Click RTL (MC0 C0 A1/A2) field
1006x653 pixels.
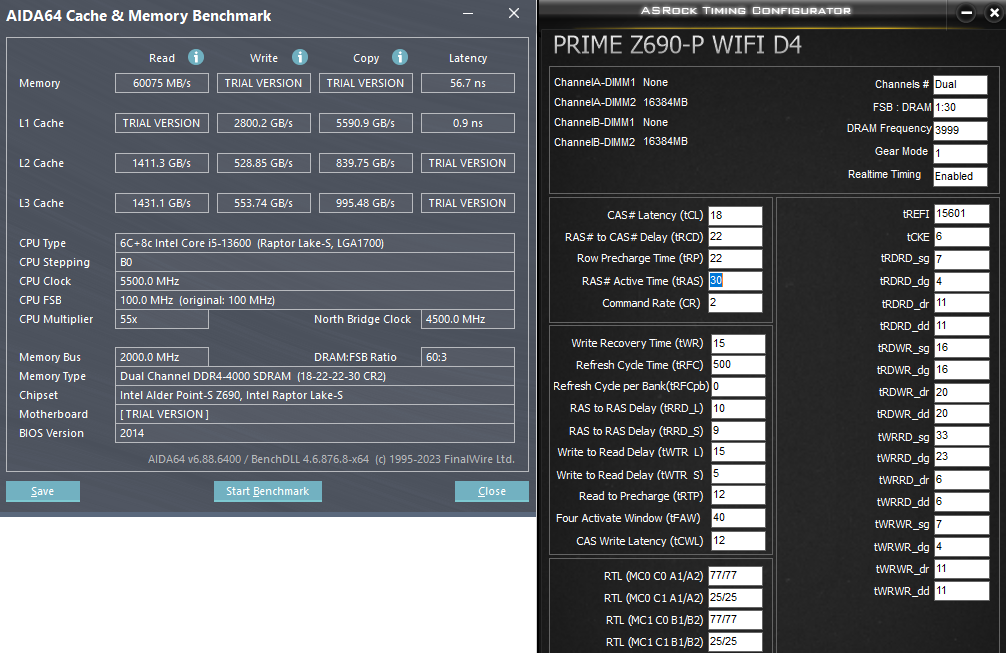735,576
